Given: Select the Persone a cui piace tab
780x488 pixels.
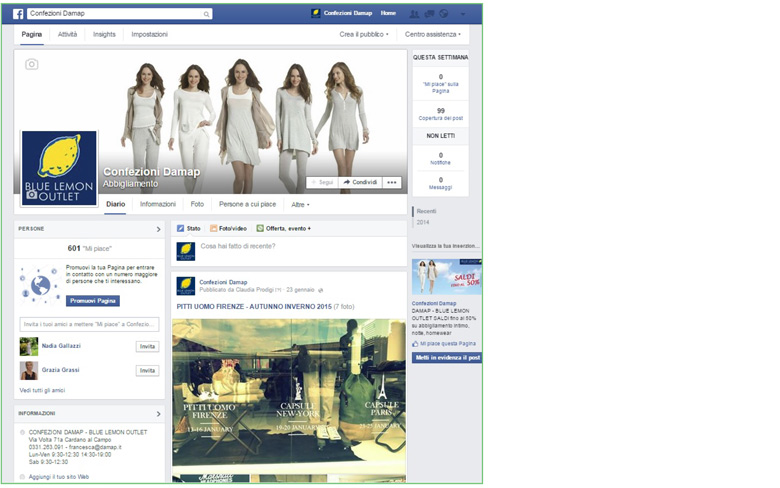Looking at the screenshot, I should 248,204.
